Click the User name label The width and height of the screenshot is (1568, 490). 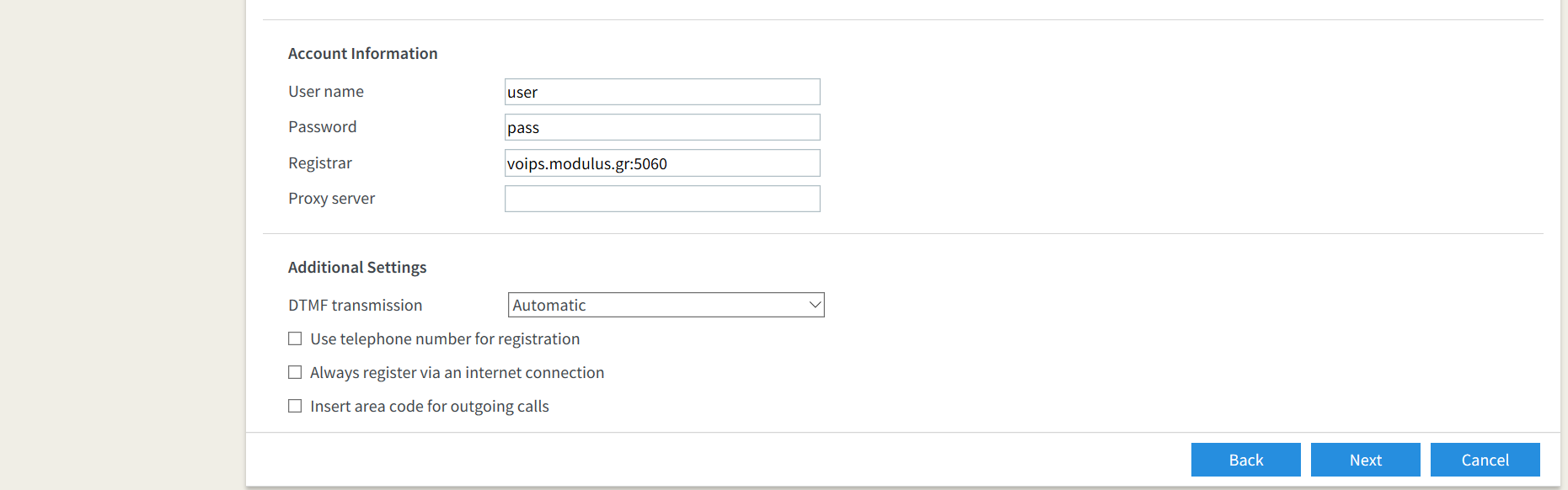coord(326,92)
